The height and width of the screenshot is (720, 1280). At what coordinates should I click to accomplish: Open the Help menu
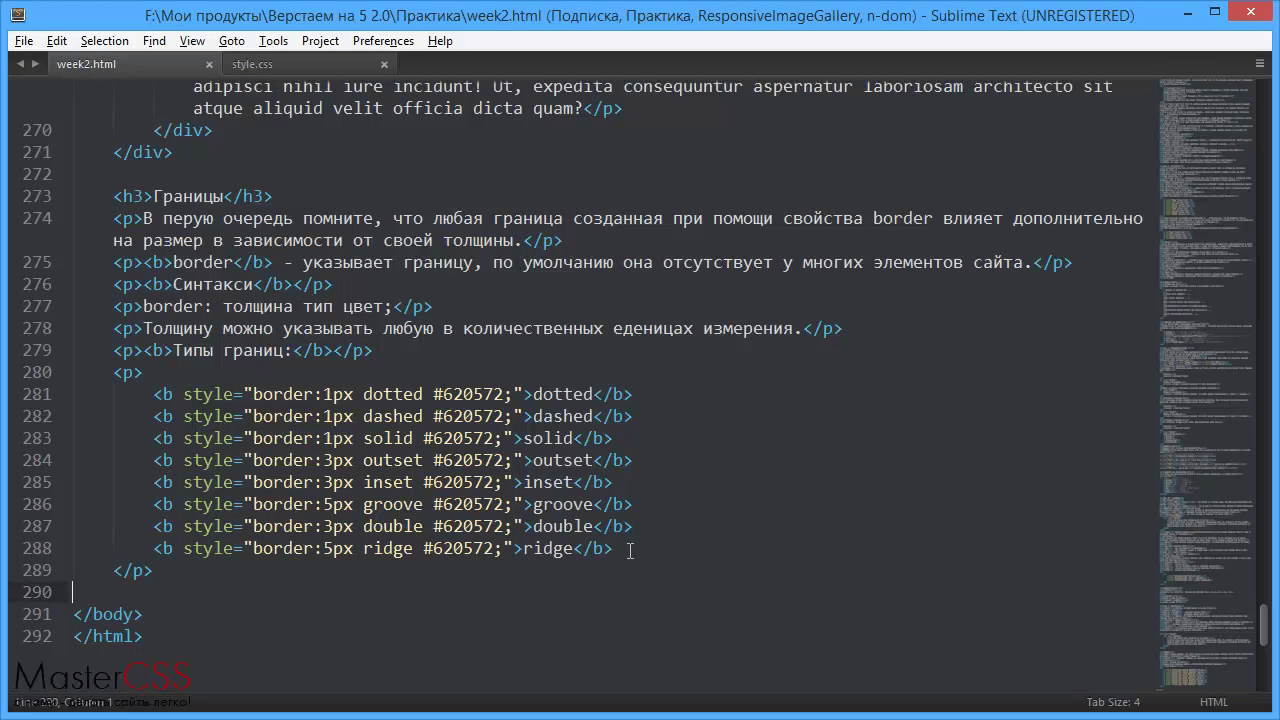pos(440,41)
